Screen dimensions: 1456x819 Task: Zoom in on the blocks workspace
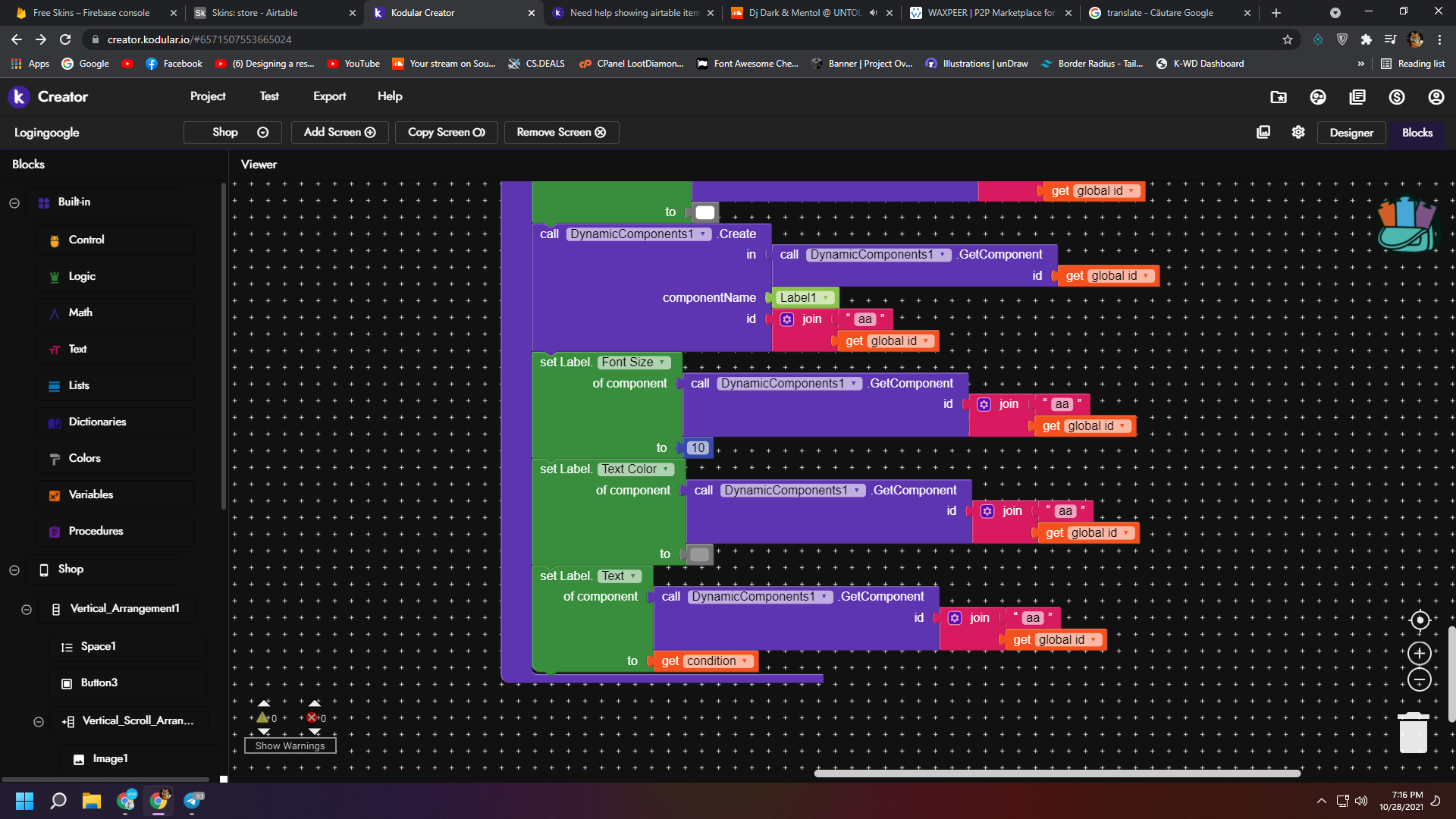(x=1419, y=653)
